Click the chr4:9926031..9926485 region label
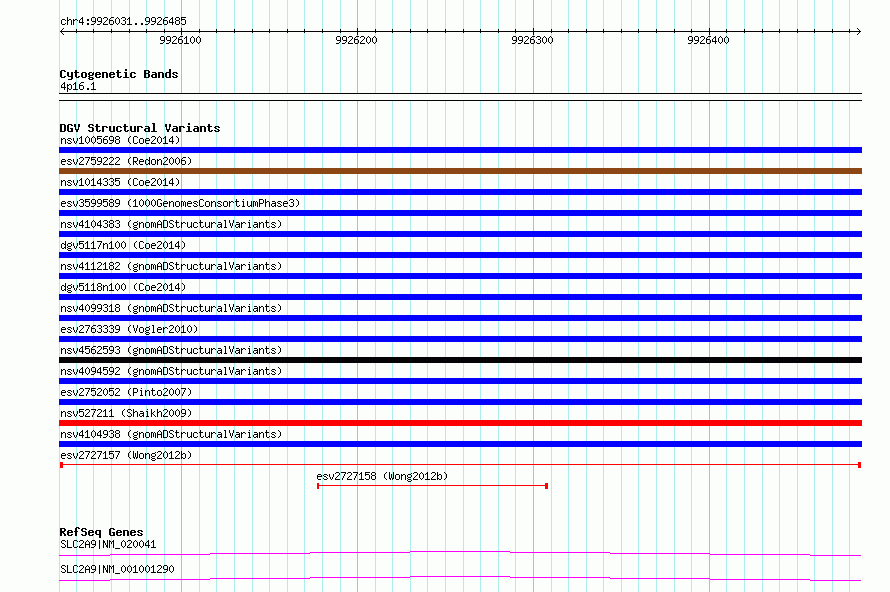This screenshot has height=592, width=890. coord(123,21)
